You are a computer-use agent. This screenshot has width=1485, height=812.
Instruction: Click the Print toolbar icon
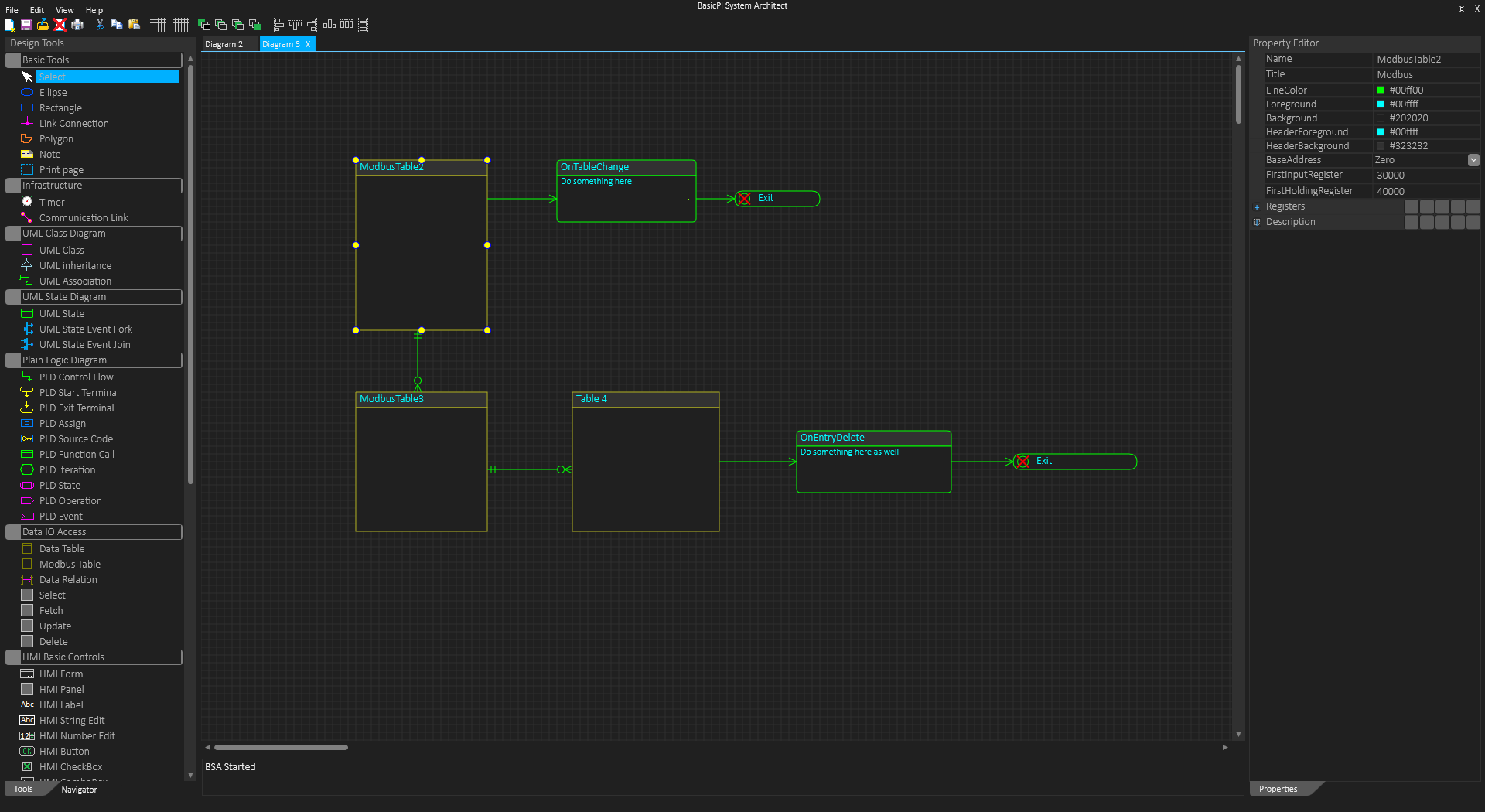coord(77,25)
